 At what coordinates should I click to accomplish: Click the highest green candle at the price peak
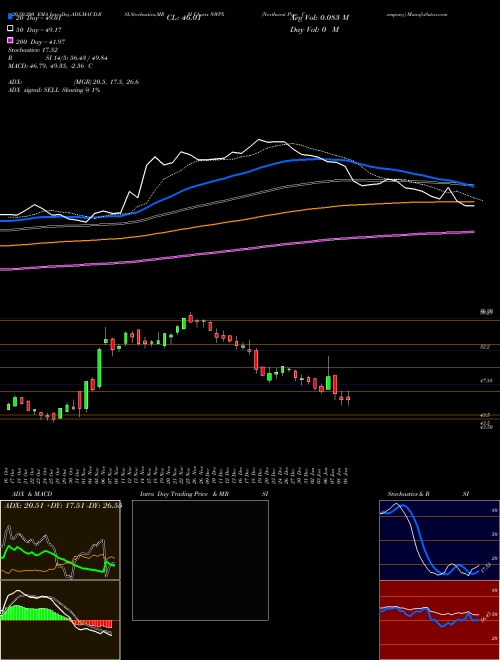[x=184, y=323]
